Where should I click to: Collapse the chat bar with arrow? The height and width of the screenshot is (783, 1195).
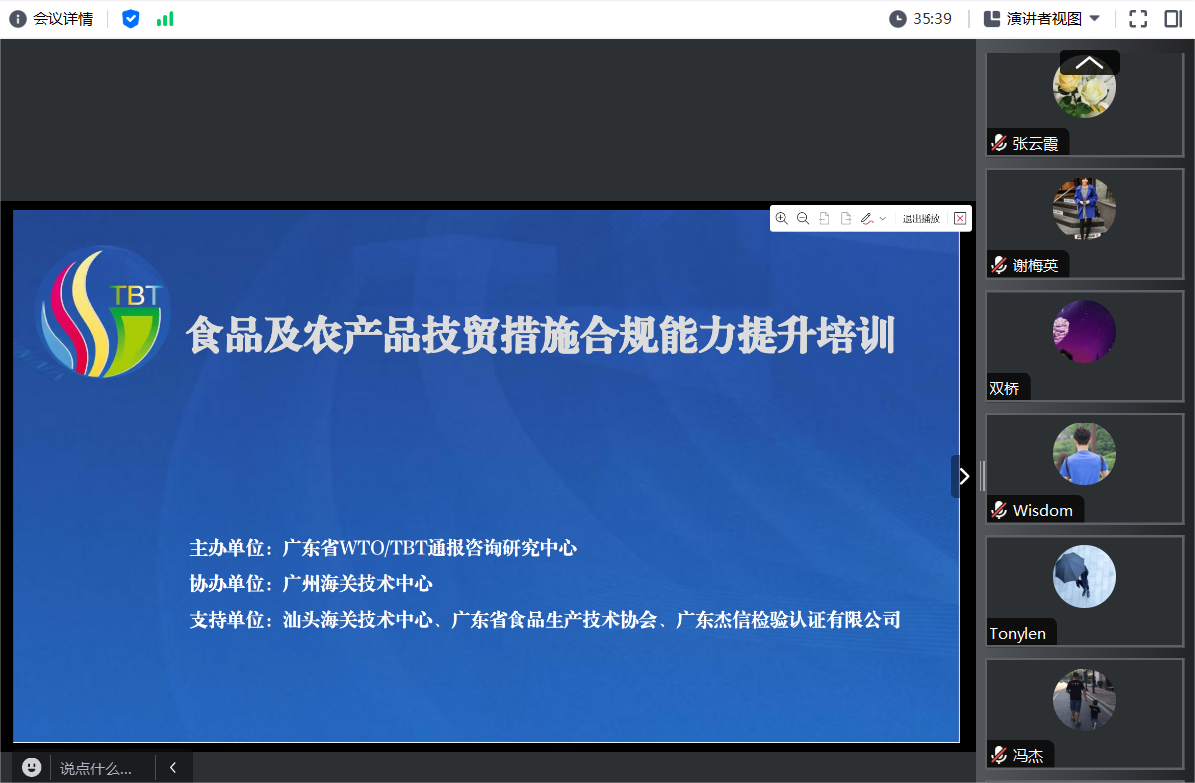pos(173,768)
